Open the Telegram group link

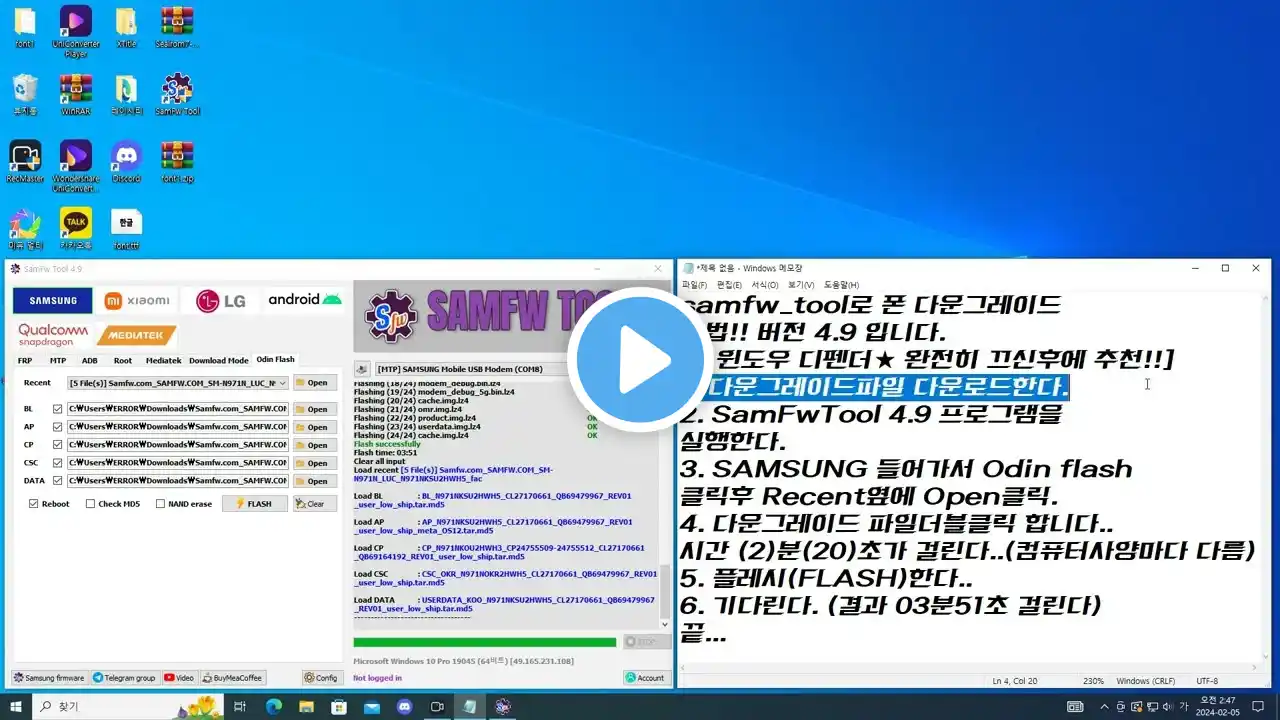(125, 677)
